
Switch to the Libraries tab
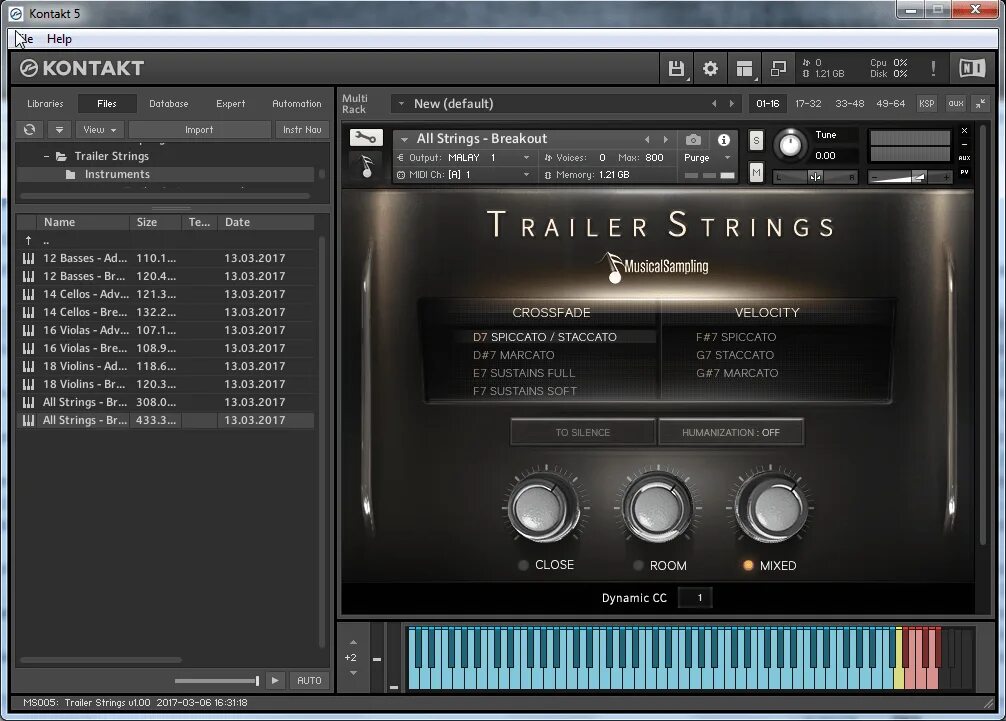tap(45, 103)
